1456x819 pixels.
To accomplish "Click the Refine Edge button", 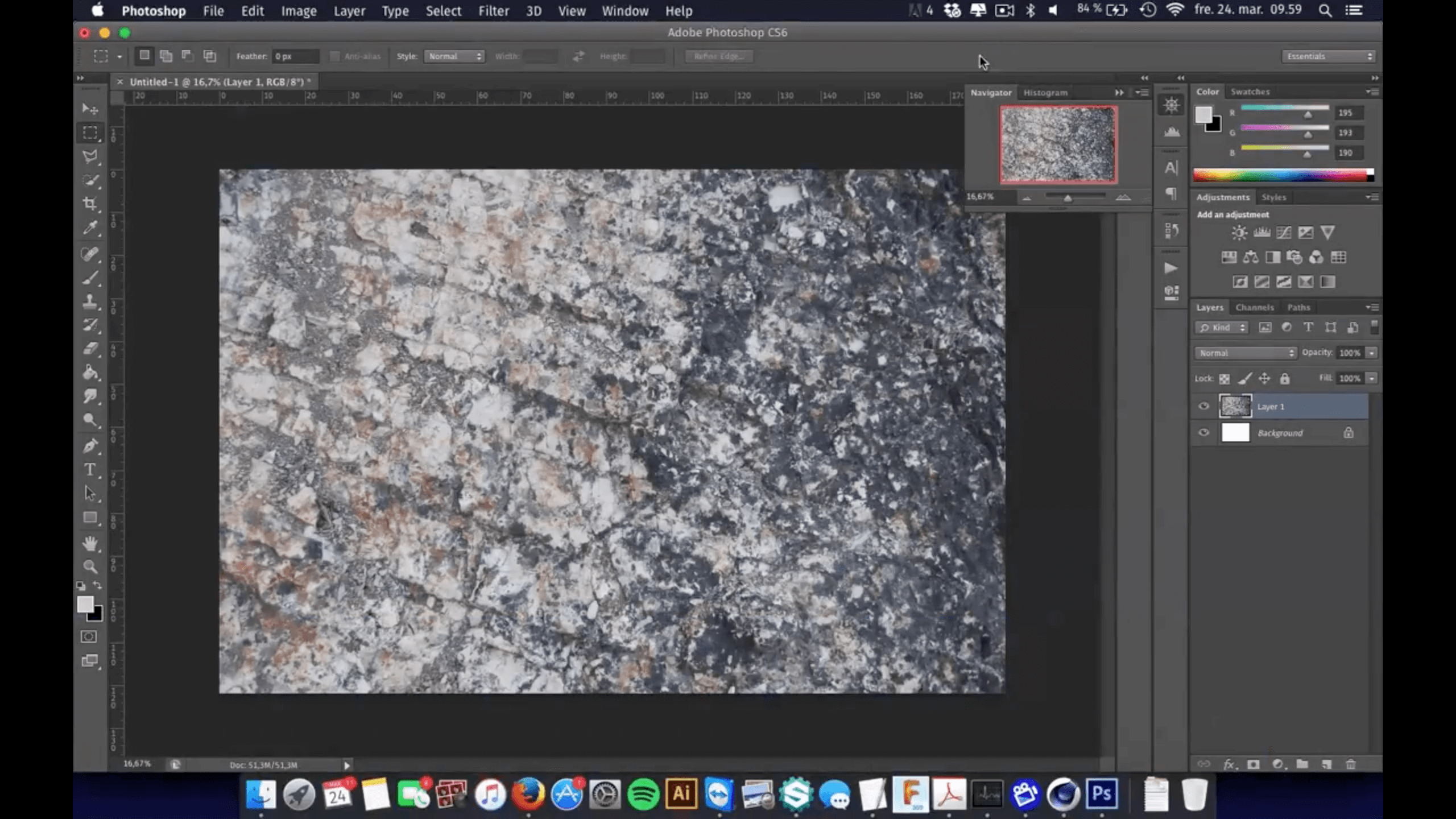I will click(719, 56).
